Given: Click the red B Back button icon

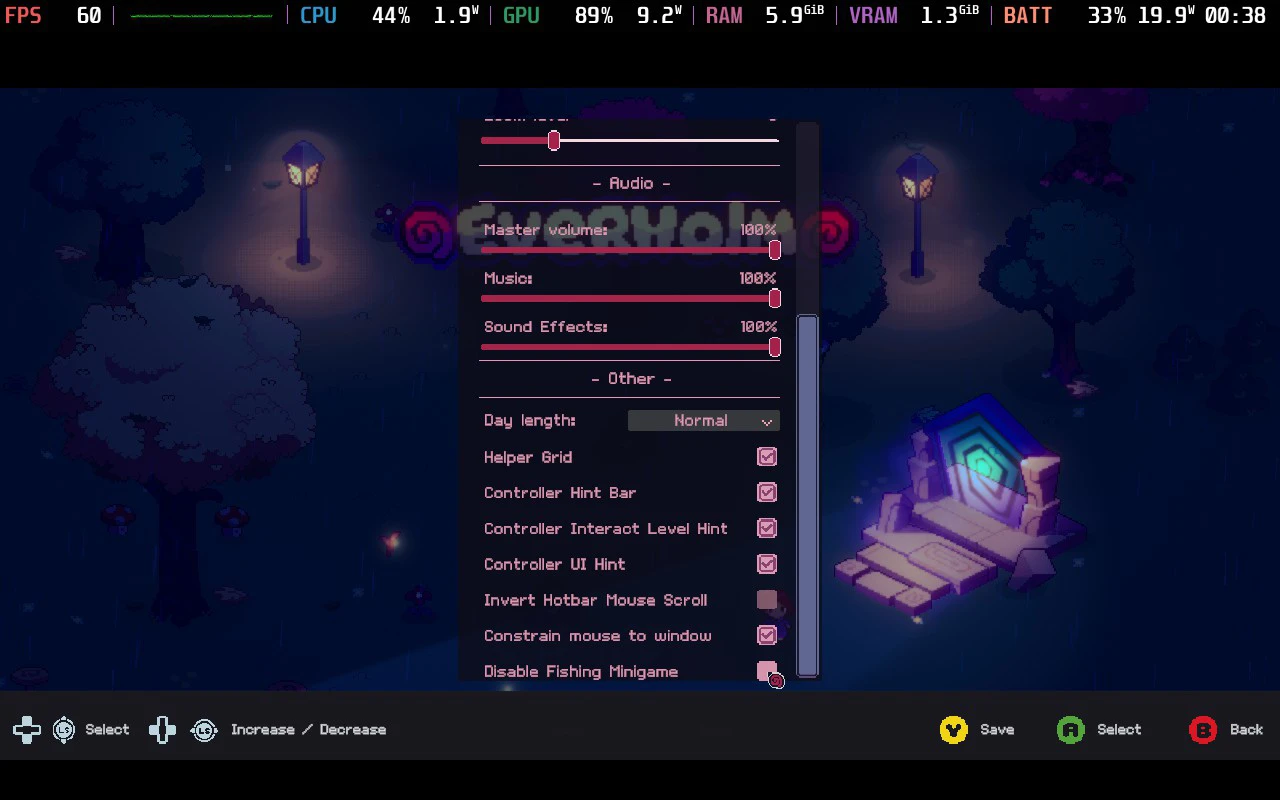Looking at the screenshot, I should coord(1203,730).
